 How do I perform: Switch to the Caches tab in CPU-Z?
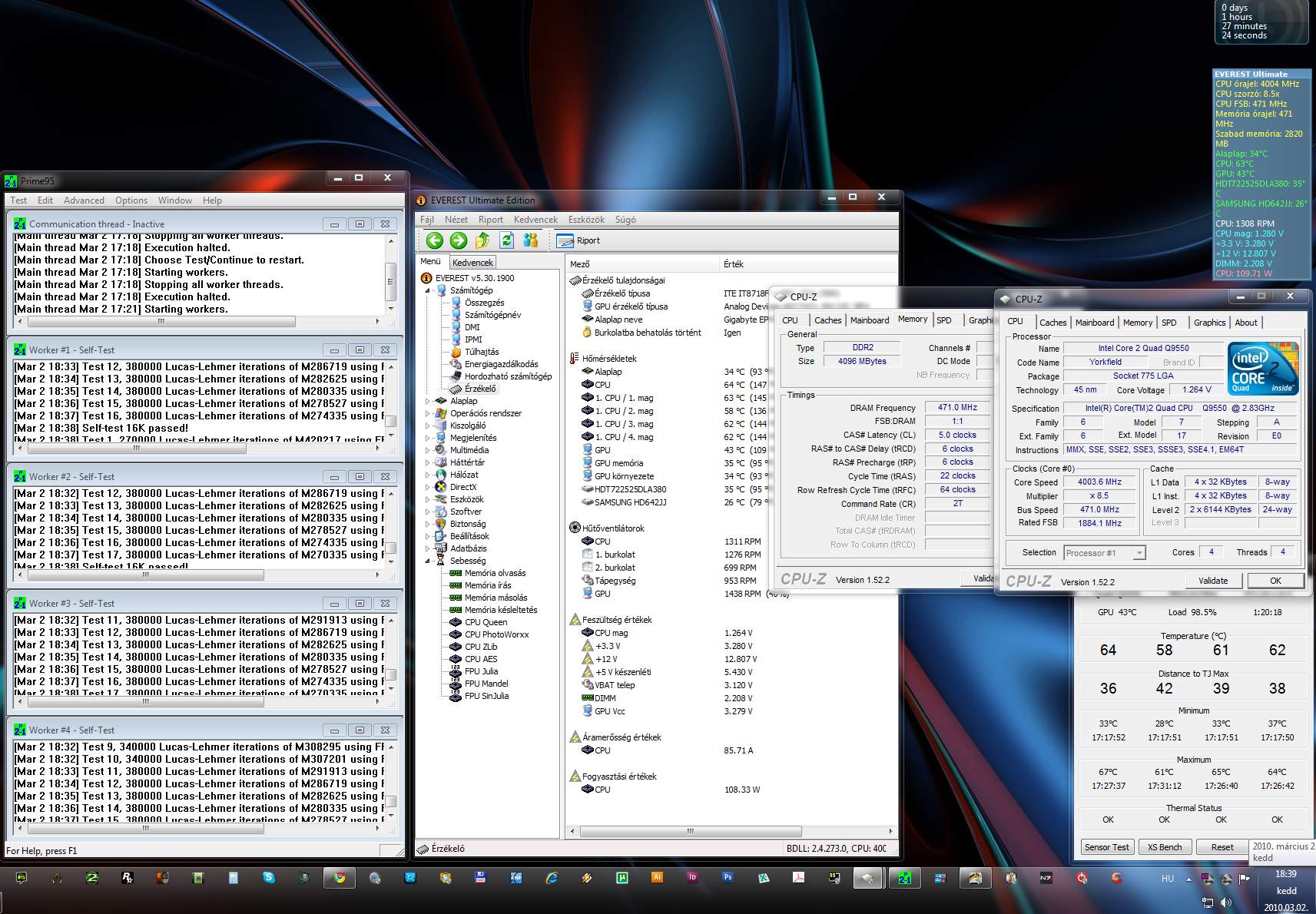point(1052,323)
